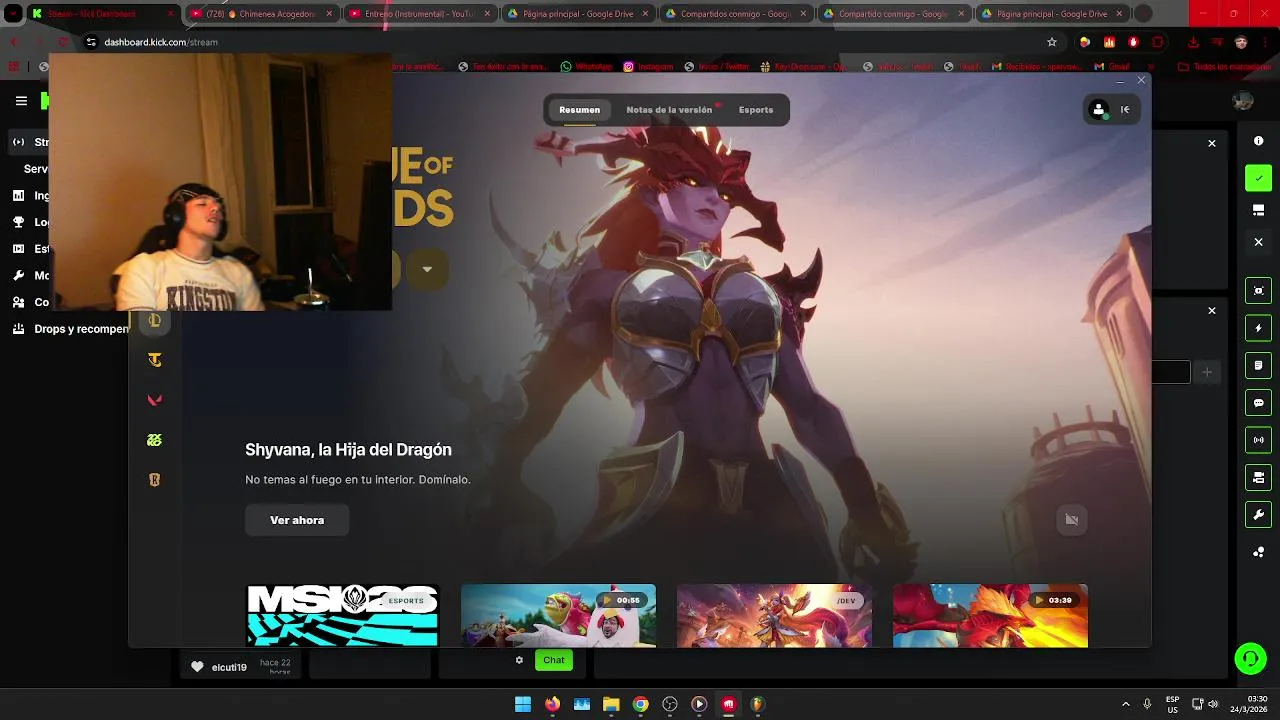Open the Gmail bookmark
Screen dimensions: 1280x720
(x=1112, y=66)
